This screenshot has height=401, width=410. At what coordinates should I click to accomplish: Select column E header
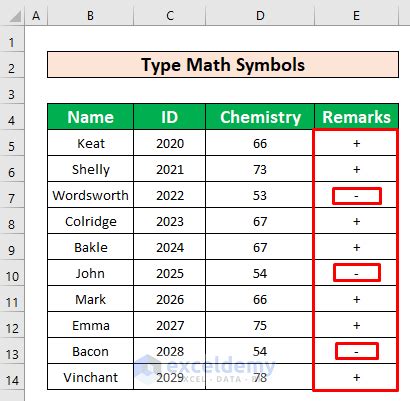coord(356,16)
